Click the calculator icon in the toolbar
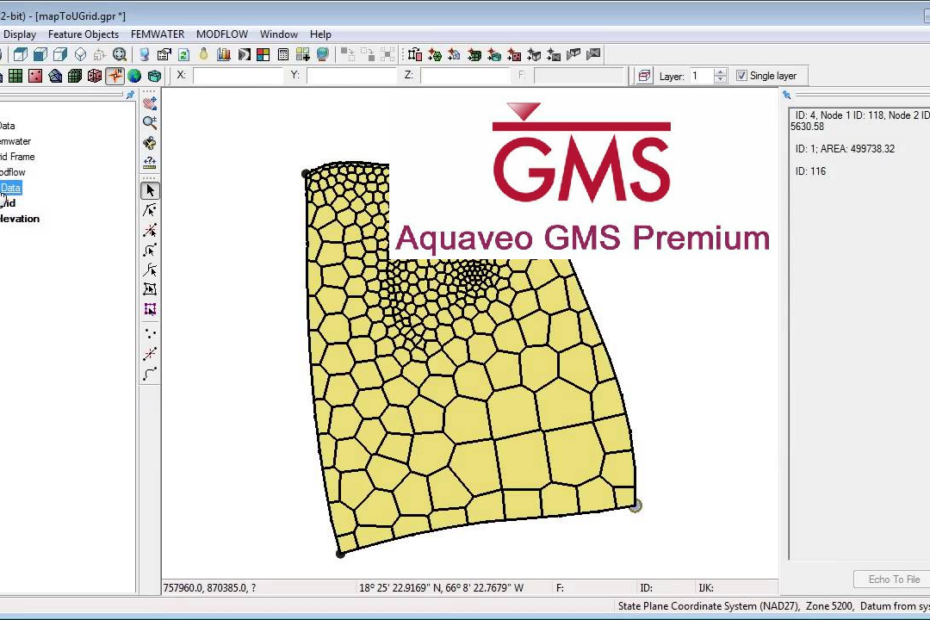The width and height of the screenshot is (930, 620). click(x=283, y=55)
